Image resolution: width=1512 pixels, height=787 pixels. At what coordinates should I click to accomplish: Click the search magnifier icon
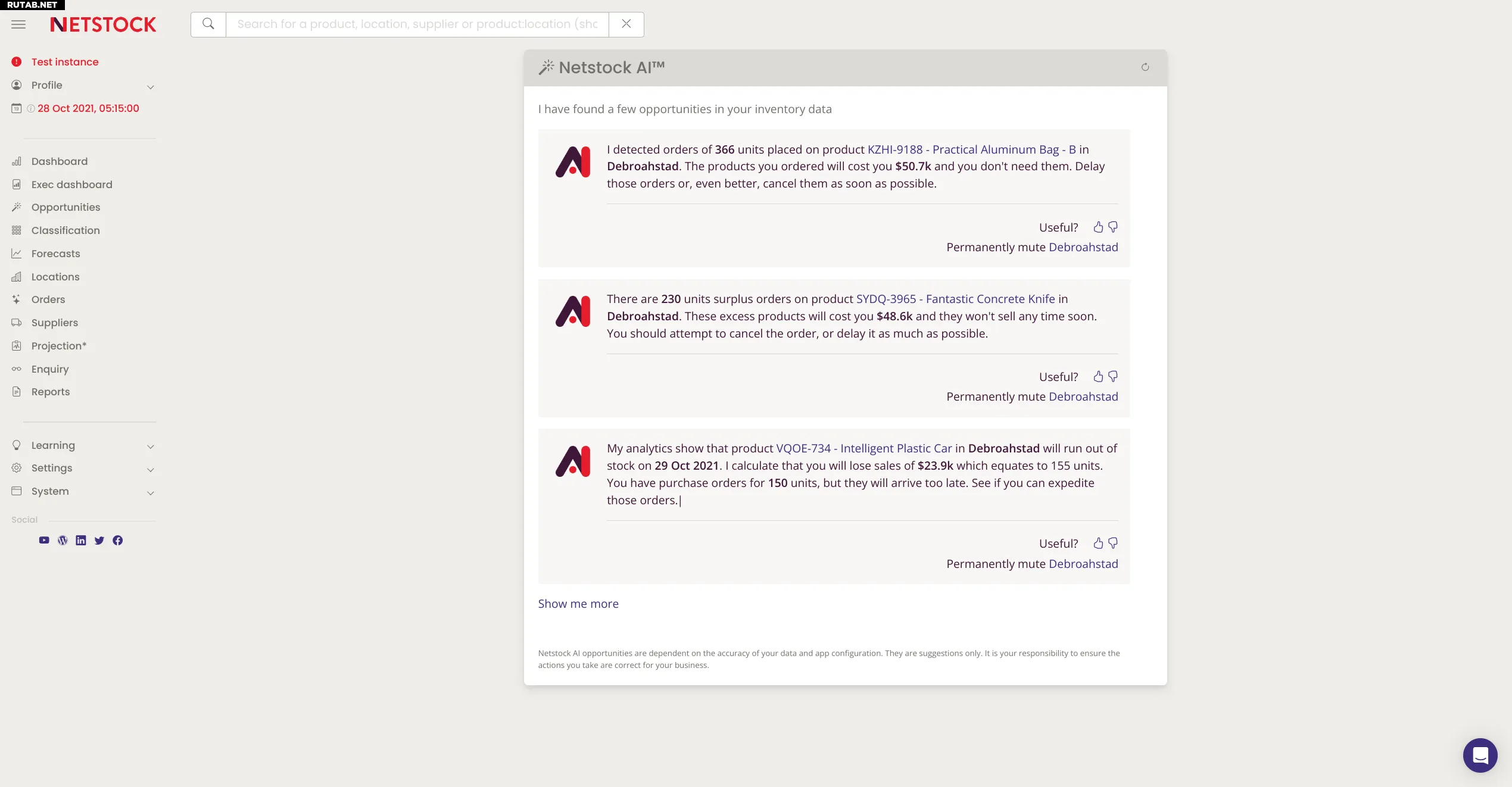(x=208, y=24)
